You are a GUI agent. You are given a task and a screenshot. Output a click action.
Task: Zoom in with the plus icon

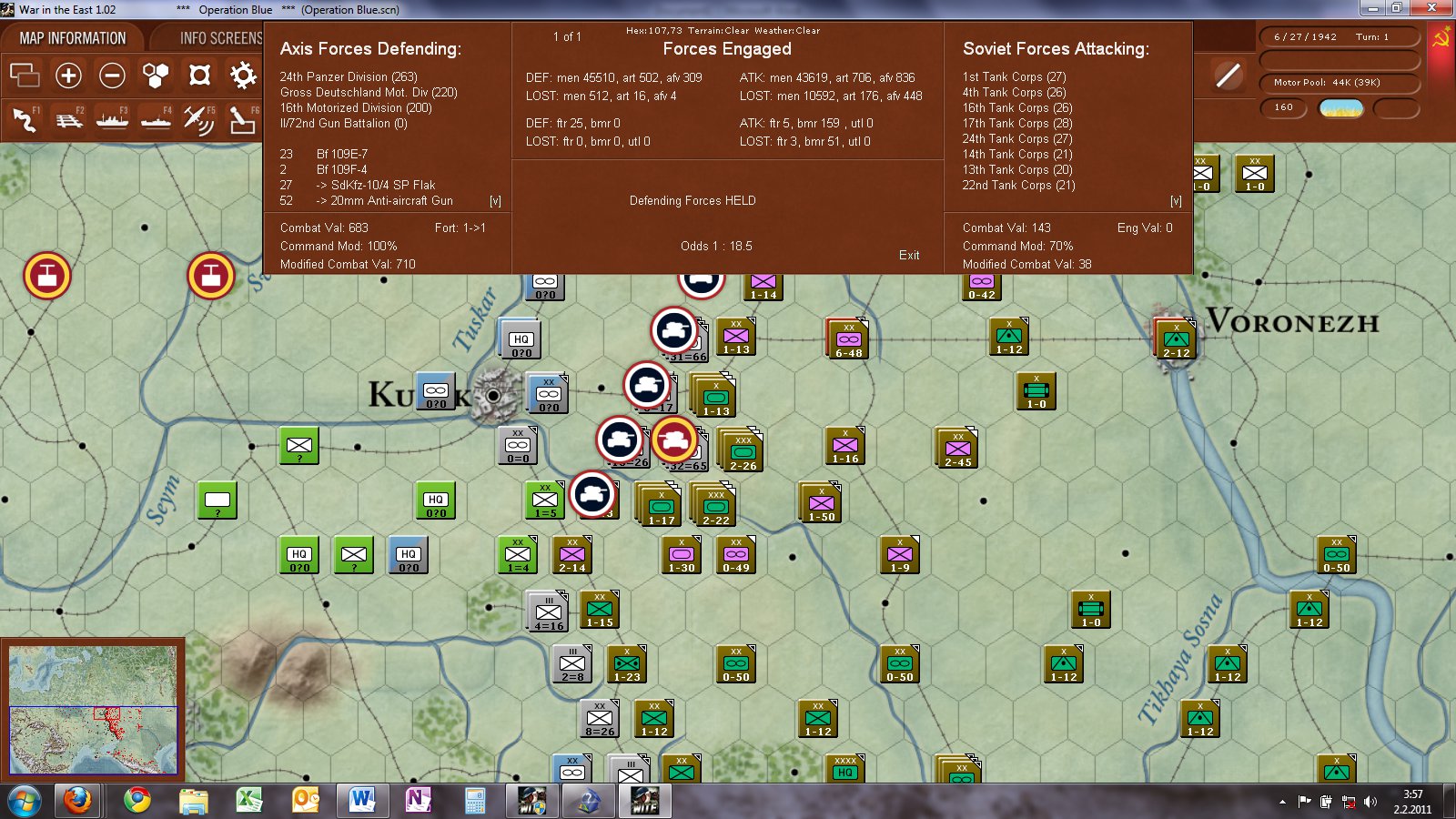(x=68, y=75)
